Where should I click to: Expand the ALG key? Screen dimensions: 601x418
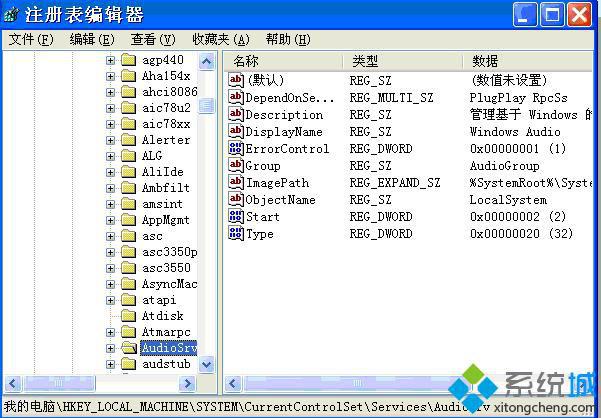[110, 156]
